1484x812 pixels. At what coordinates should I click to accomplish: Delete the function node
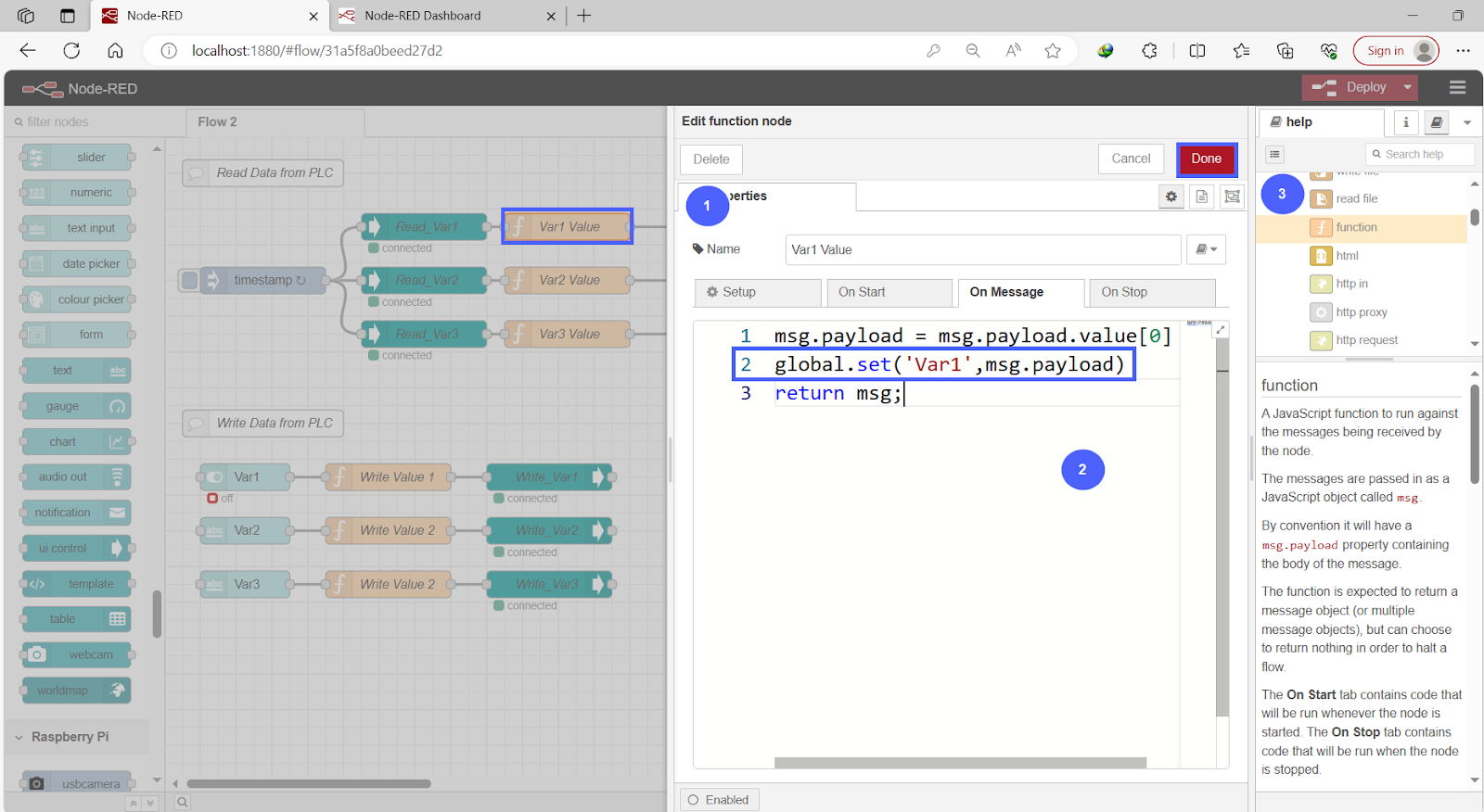(711, 159)
